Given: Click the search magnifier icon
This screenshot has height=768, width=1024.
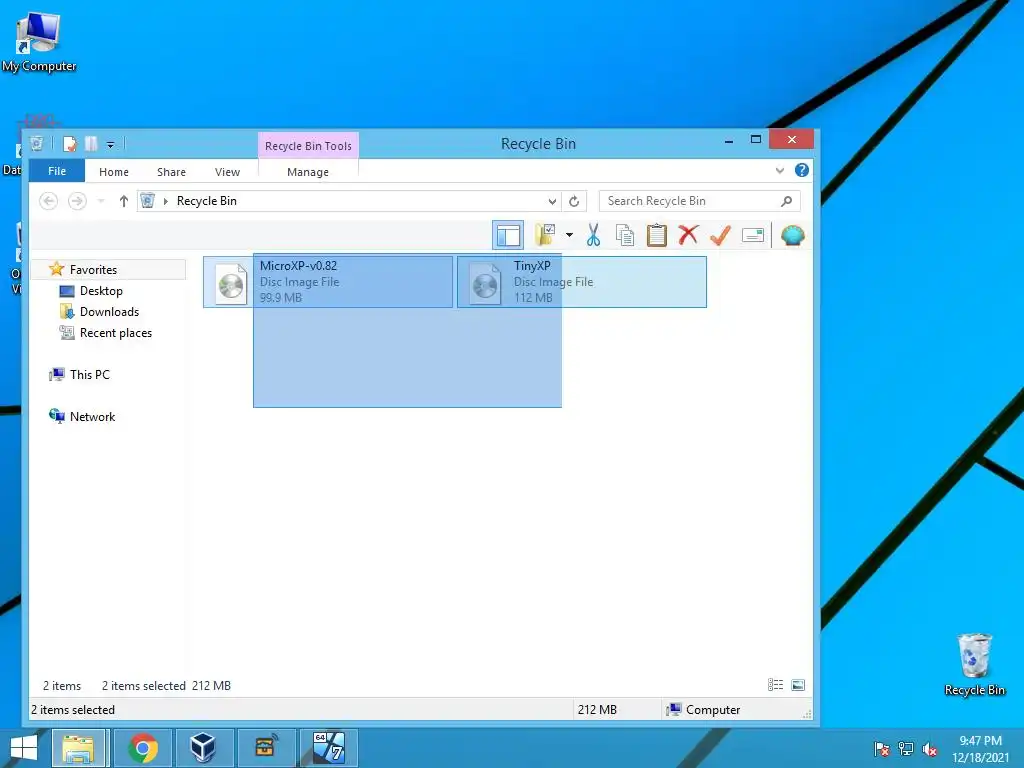Looking at the screenshot, I should [786, 201].
